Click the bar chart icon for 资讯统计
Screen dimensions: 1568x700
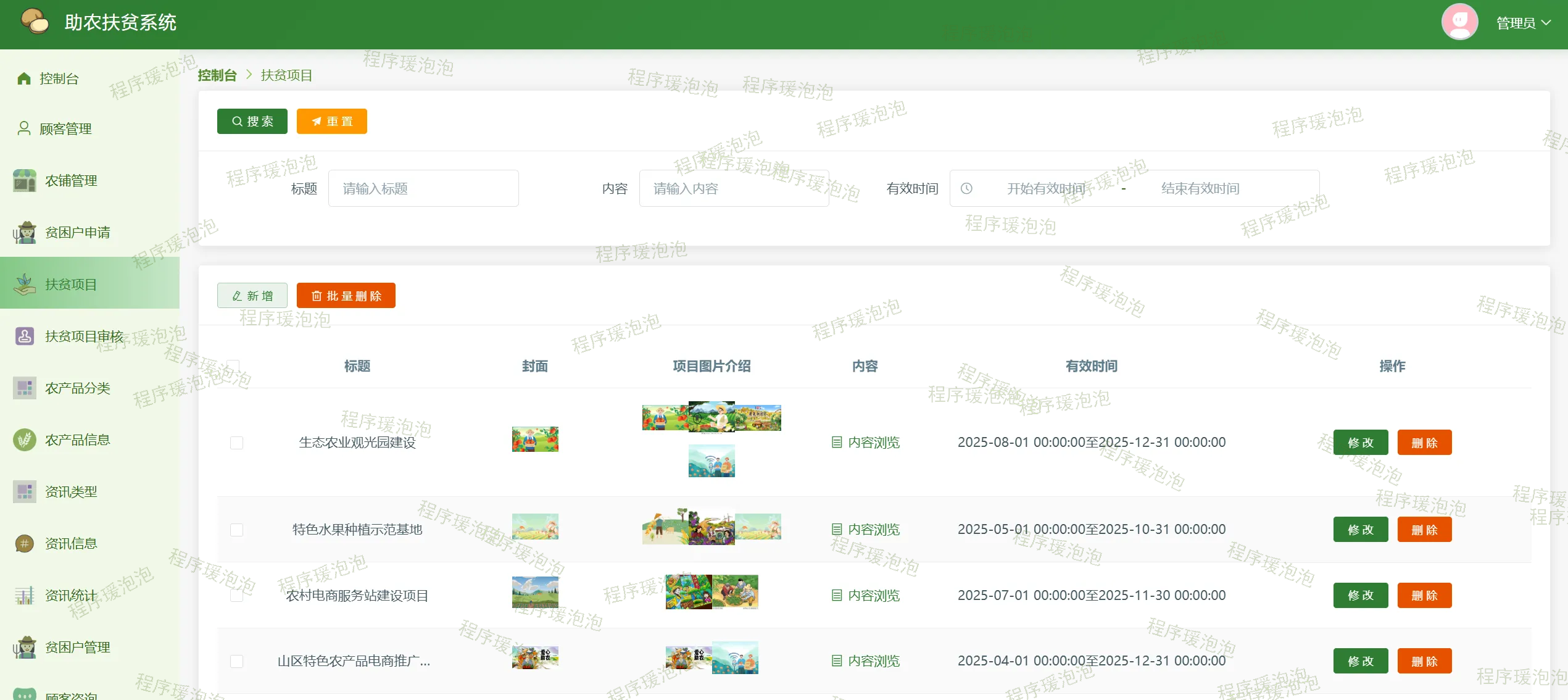pyautogui.click(x=24, y=596)
